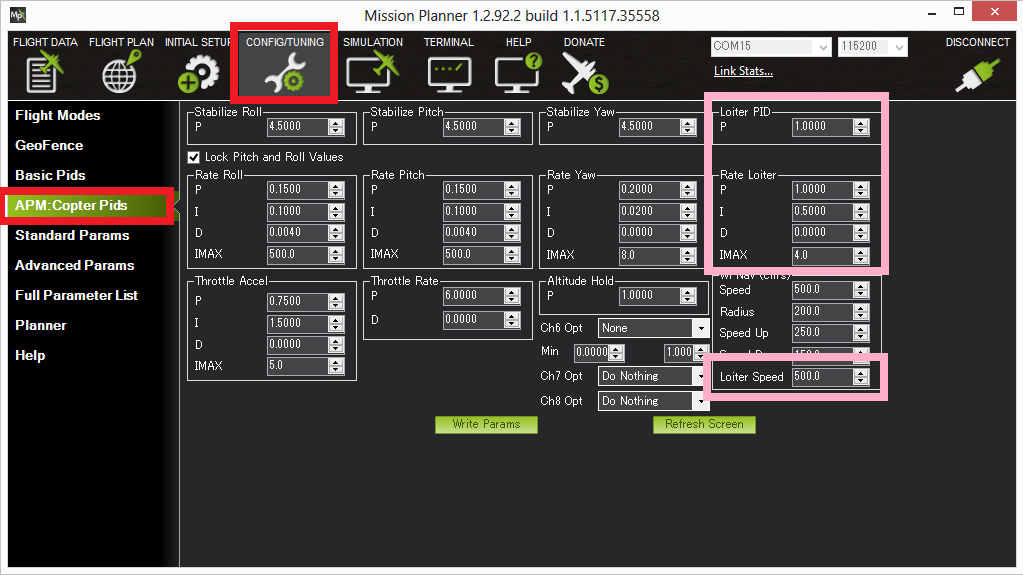Image resolution: width=1023 pixels, height=575 pixels.
Task: Click the Throttle Accel P field
Action: (298, 302)
